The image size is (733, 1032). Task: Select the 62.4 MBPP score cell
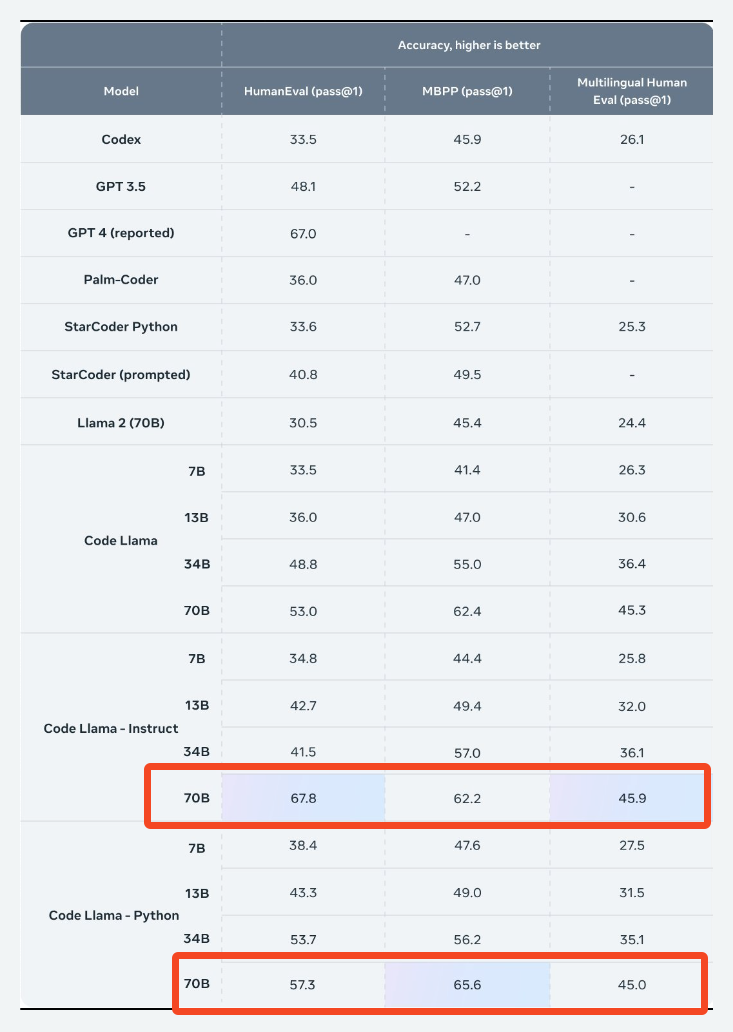(468, 610)
